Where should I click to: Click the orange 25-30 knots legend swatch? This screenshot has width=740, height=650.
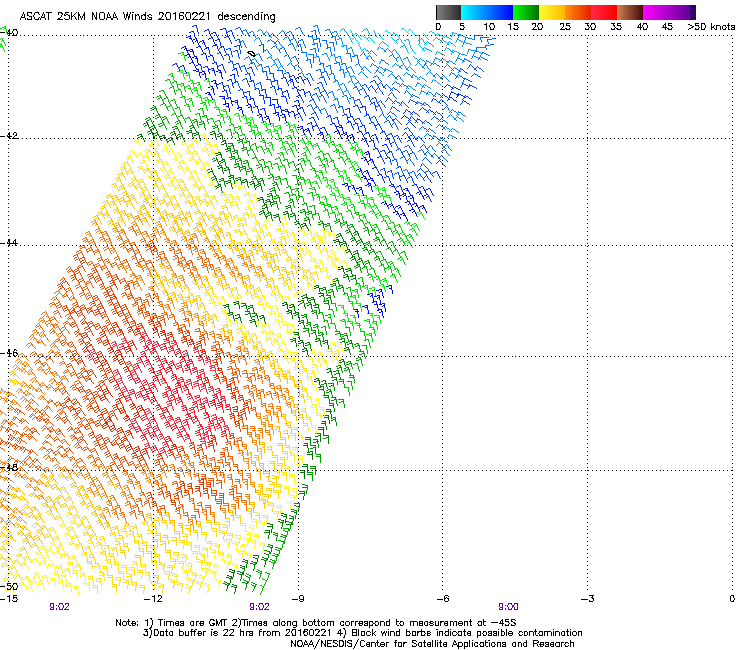578,12
